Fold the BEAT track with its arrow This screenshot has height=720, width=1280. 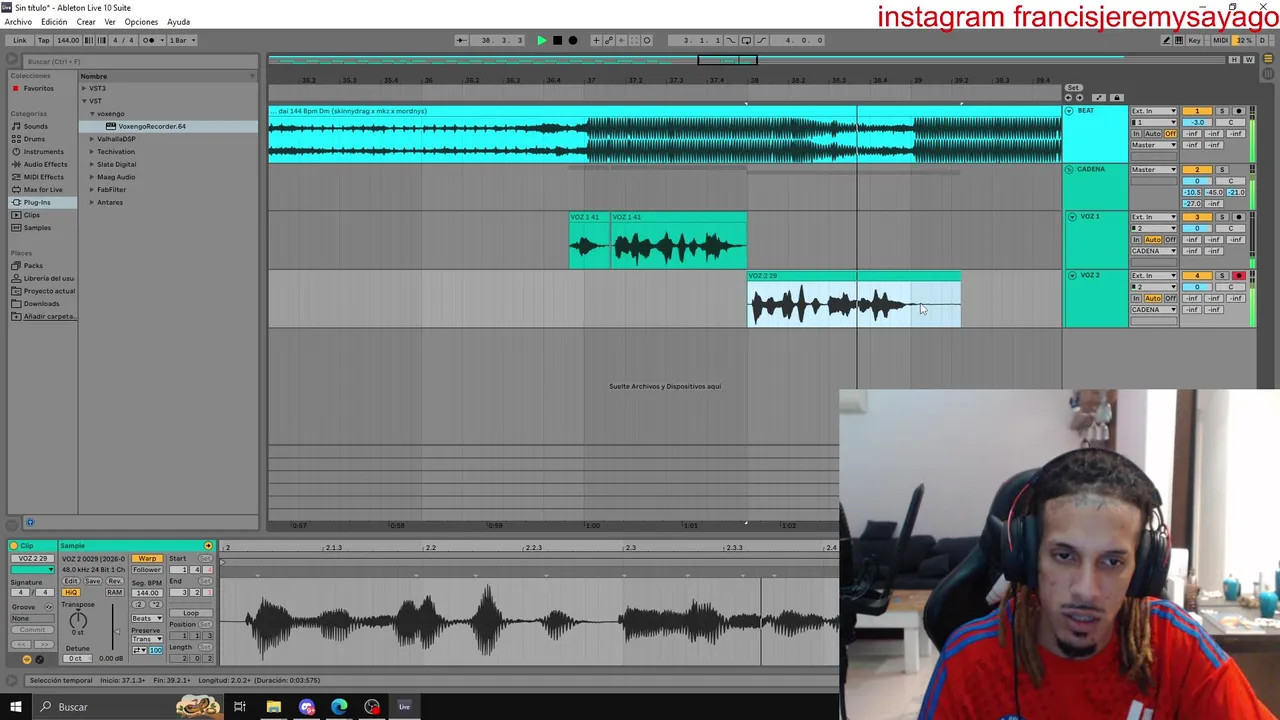pos(1069,111)
